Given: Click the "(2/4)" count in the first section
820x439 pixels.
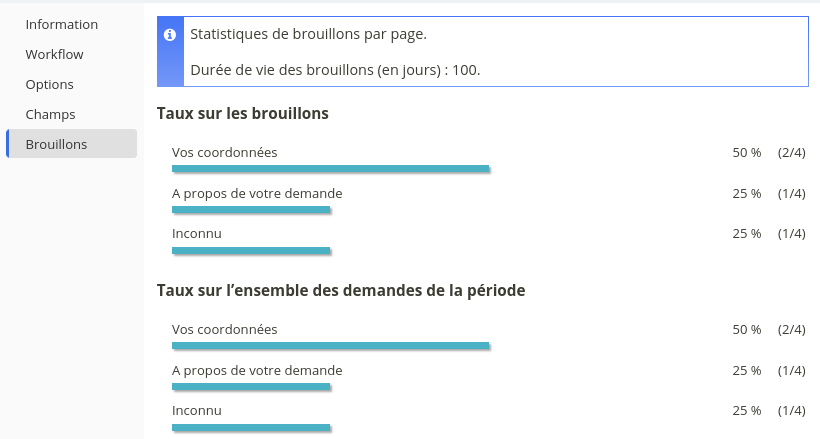Looking at the screenshot, I should point(792,153).
